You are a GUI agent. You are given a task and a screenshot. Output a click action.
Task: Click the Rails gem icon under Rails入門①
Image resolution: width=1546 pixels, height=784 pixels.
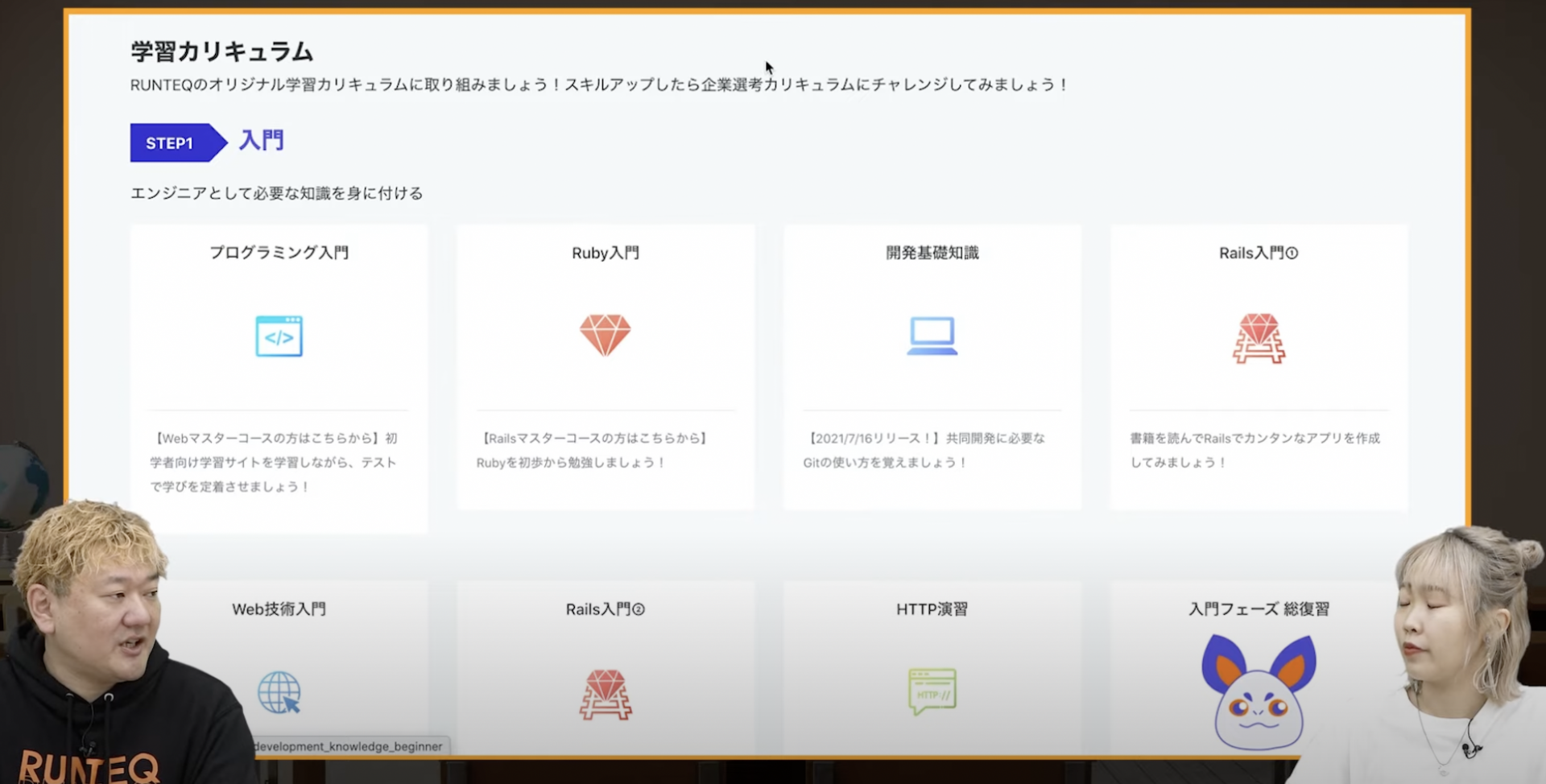pos(1259,338)
